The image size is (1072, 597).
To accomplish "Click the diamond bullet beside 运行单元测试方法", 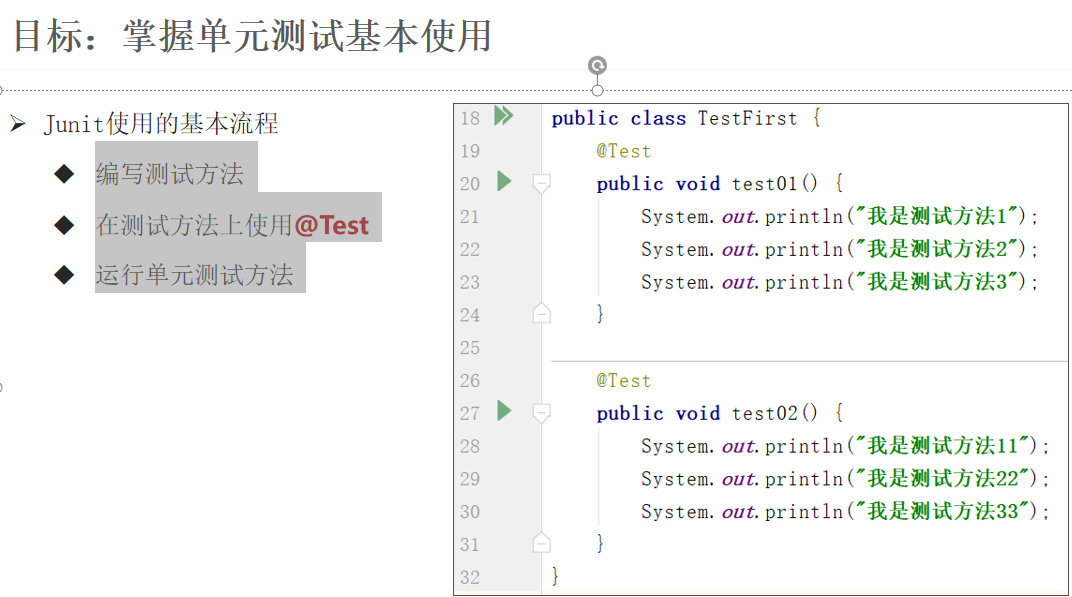I will click(x=64, y=275).
